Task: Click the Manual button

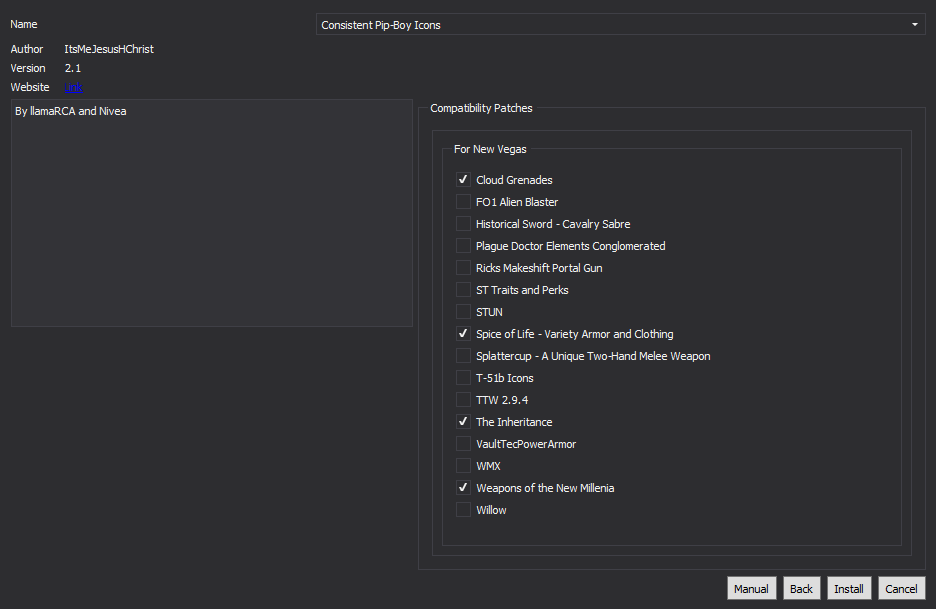Action: 752,589
